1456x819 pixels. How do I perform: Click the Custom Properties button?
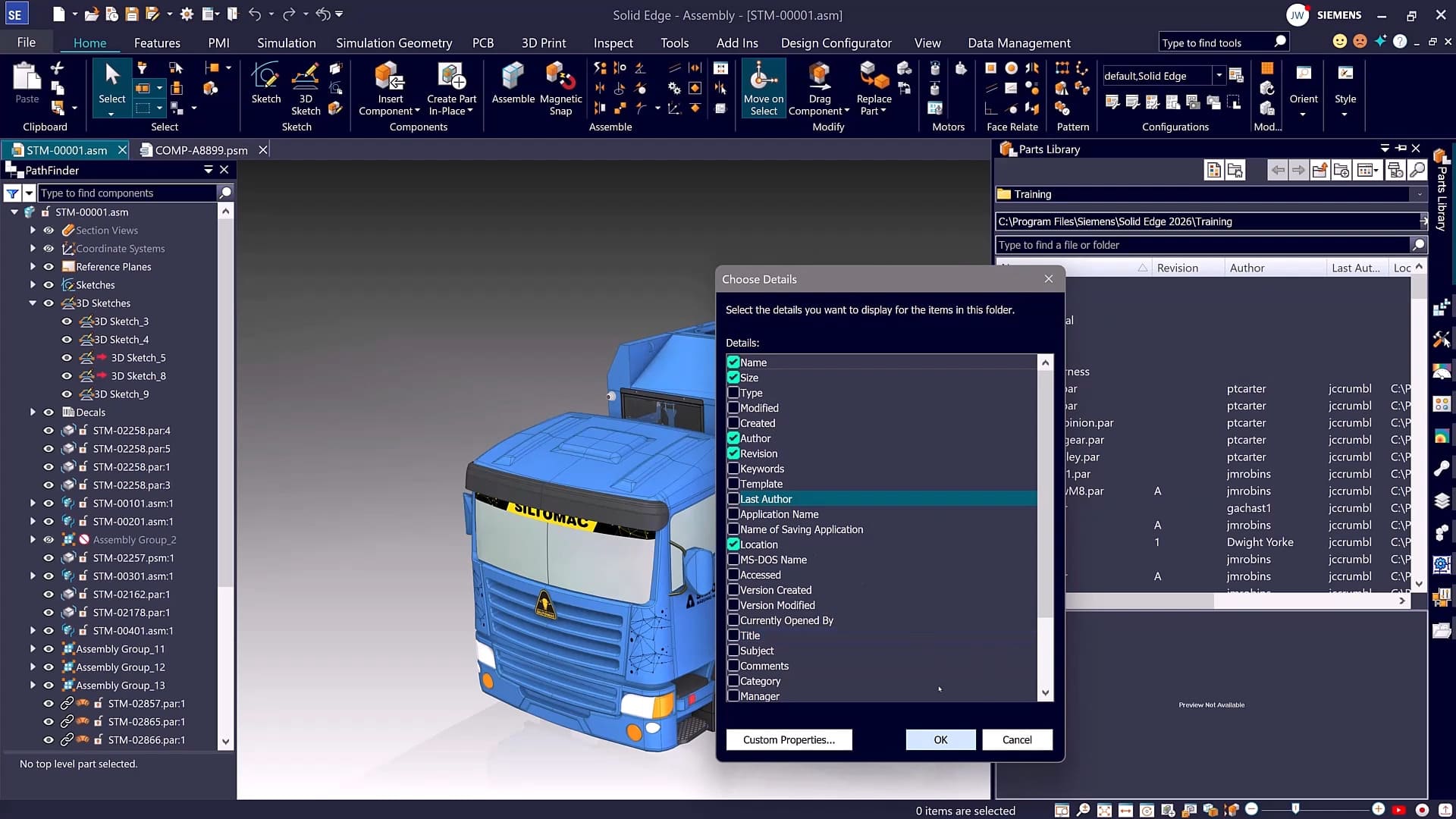click(x=789, y=740)
